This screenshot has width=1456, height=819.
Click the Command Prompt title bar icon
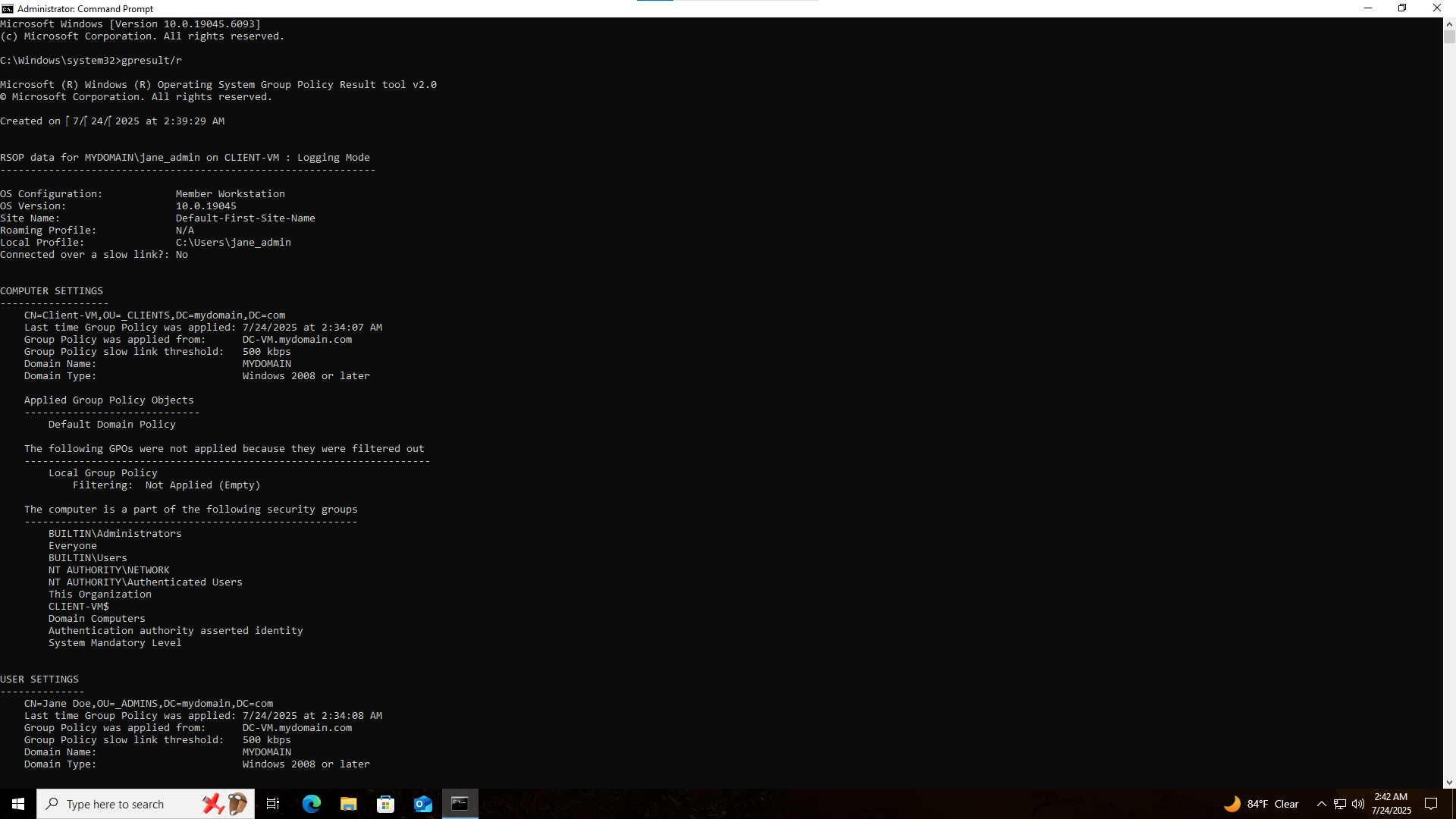point(8,8)
